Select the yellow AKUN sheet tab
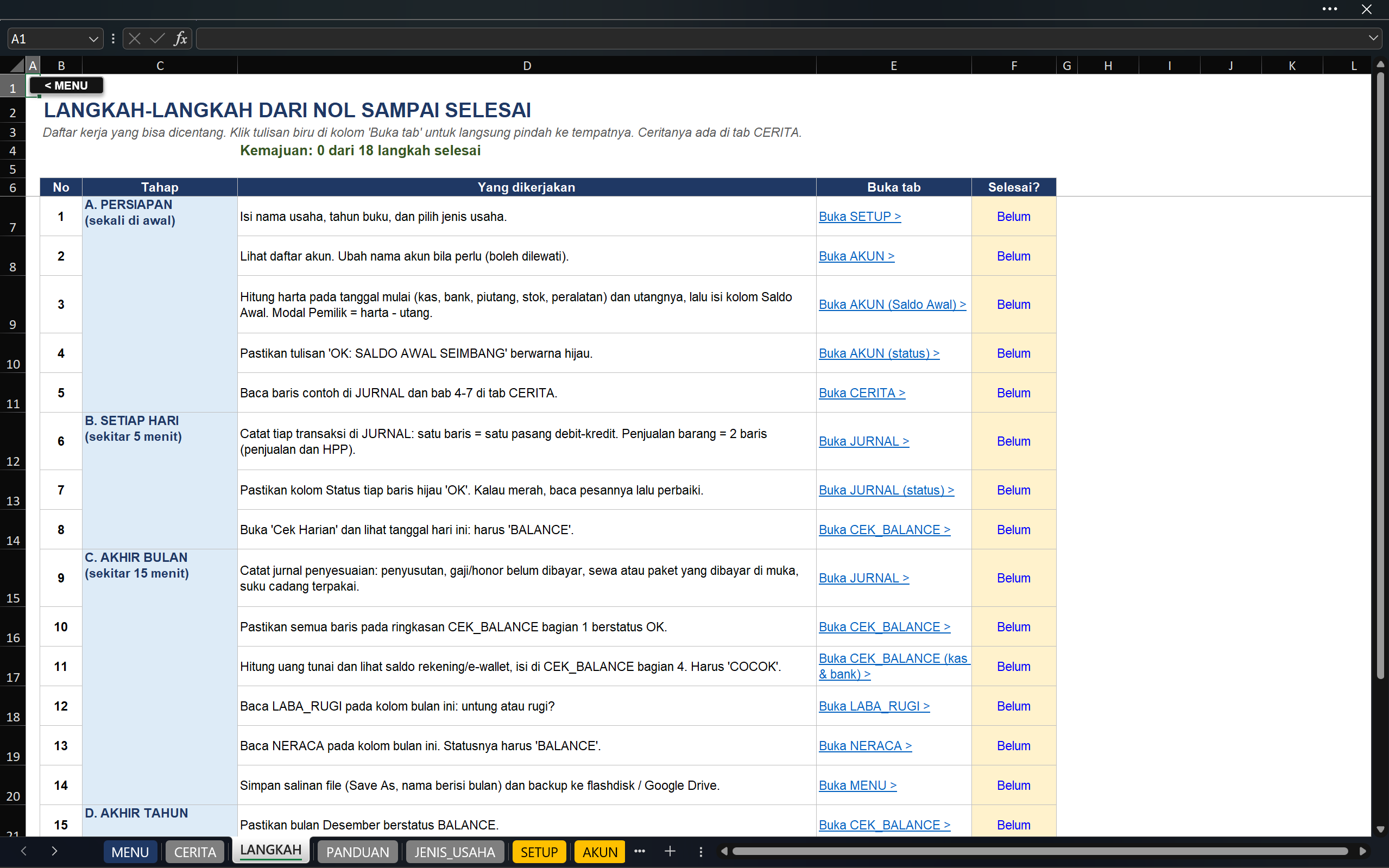This screenshot has width=1389, height=868. pyautogui.click(x=600, y=852)
